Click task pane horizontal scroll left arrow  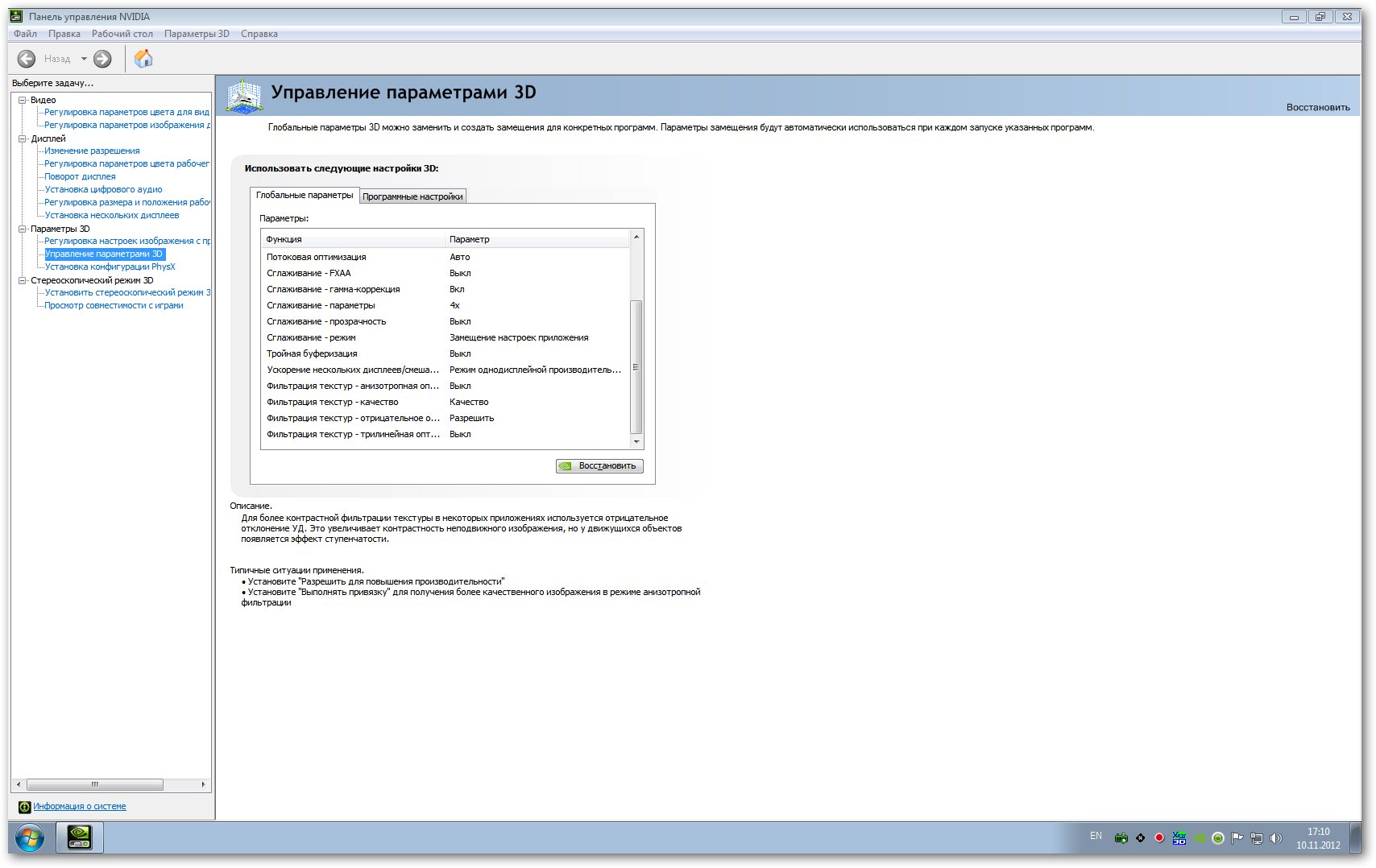19,784
